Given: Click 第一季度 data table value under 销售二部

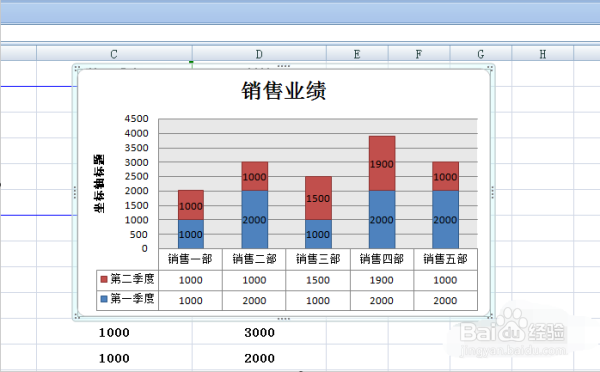Looking at the screenshot, I should coord(254,300).
